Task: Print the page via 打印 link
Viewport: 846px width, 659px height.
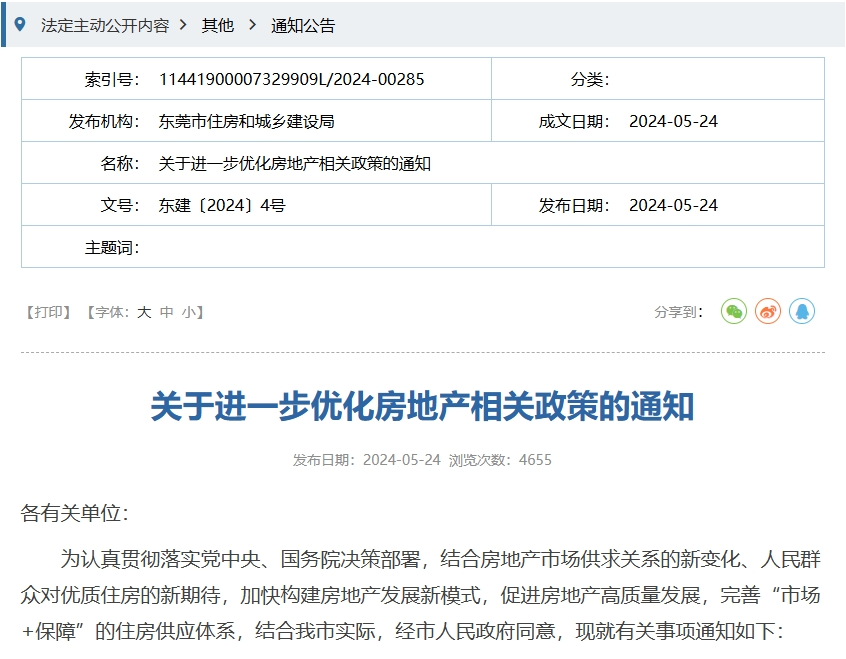Action: [x=48, y=312]
